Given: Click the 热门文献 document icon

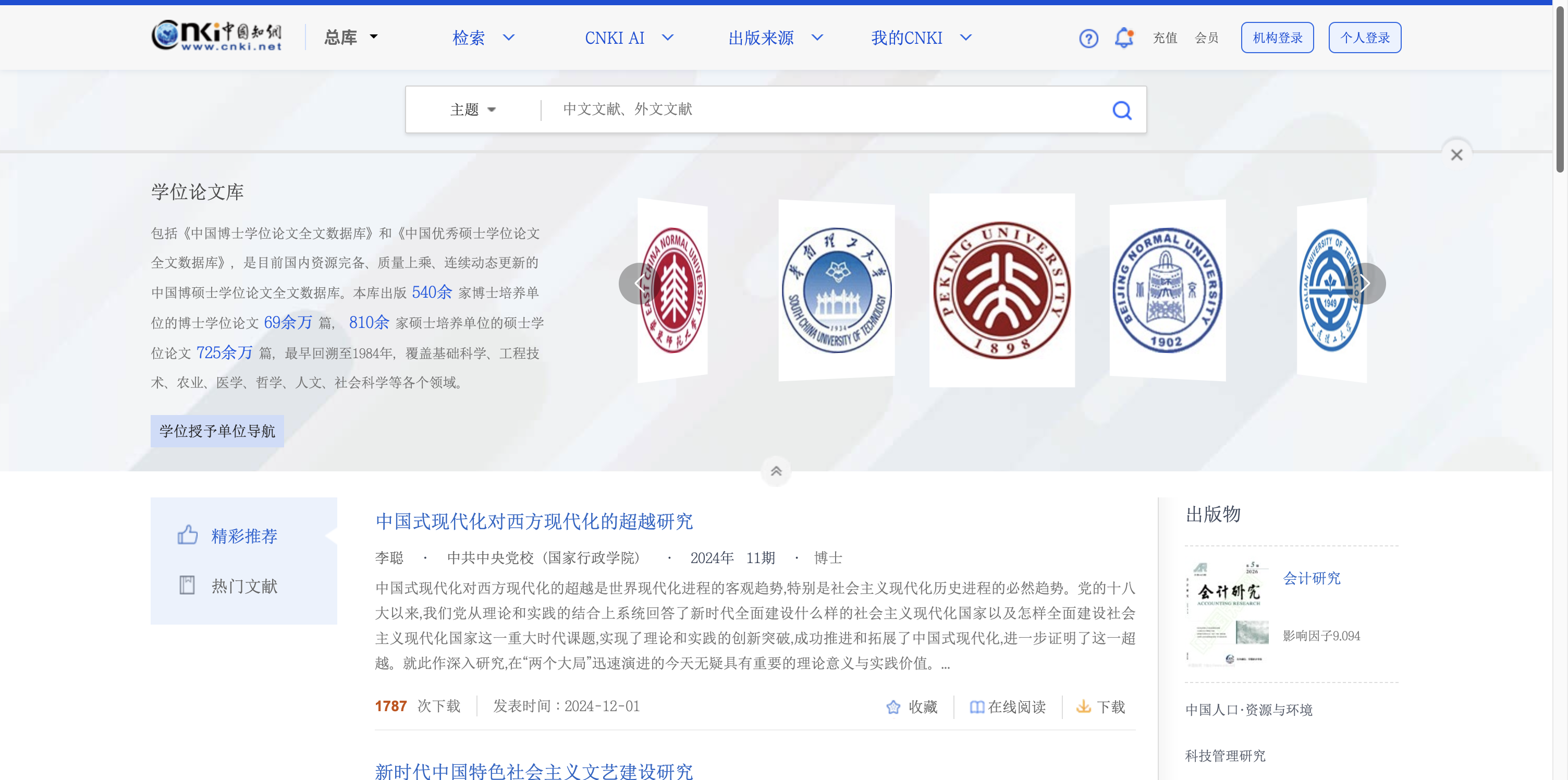Looking at the screenshot, I should pyautogui.click(x=187, y=585).
